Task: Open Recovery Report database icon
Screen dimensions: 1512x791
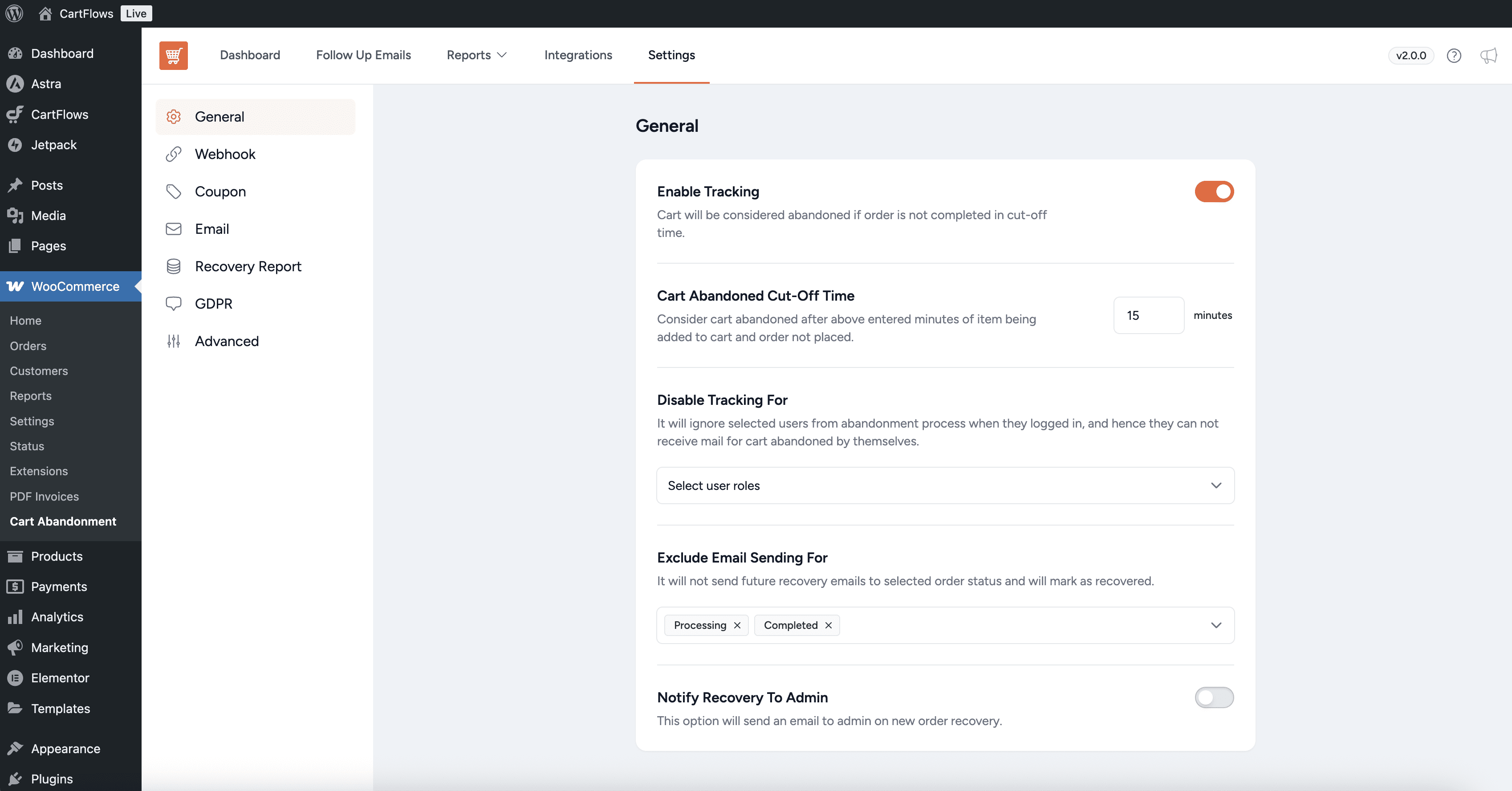Action: [173, 266]
